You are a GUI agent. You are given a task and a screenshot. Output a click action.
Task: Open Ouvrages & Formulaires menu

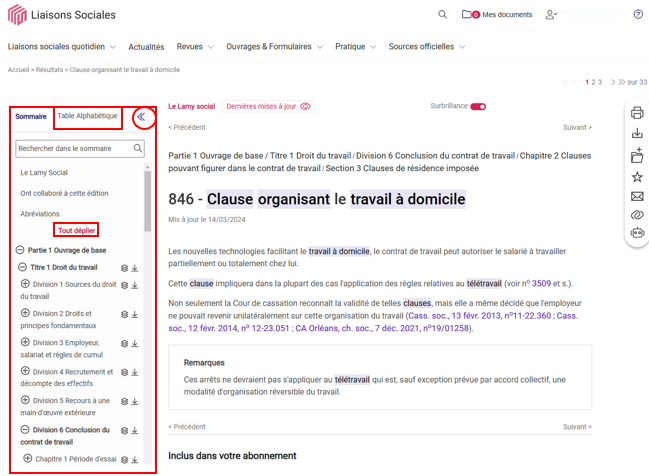click(x=274, y=47)
